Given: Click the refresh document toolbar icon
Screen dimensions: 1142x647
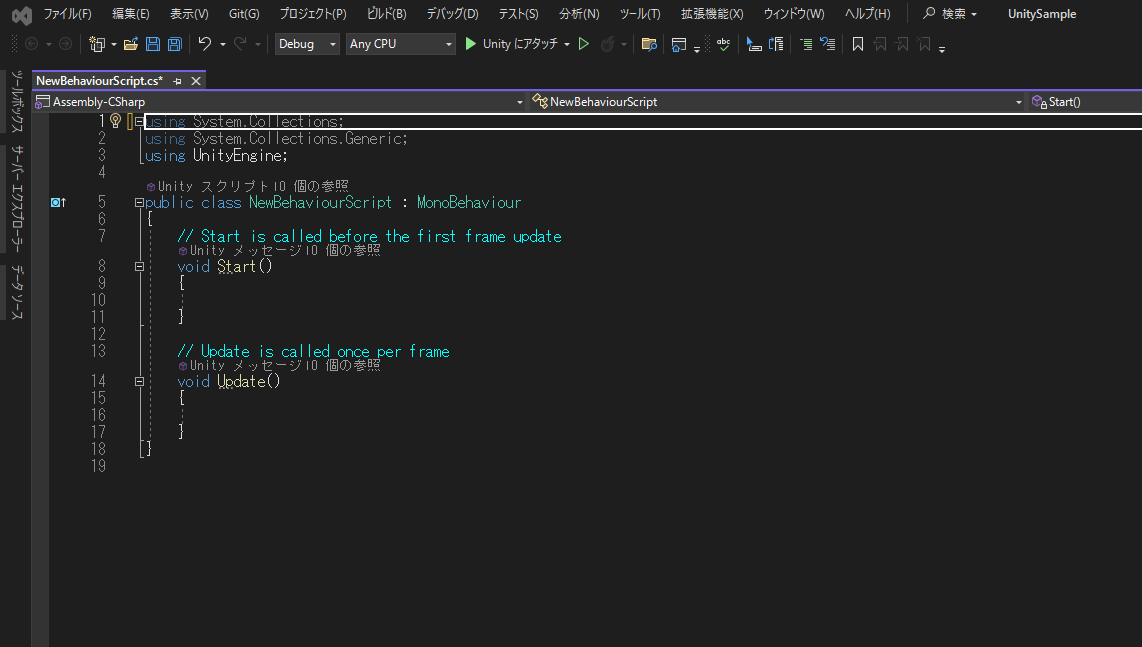Looking at the screenshot, I should [776, 44].
